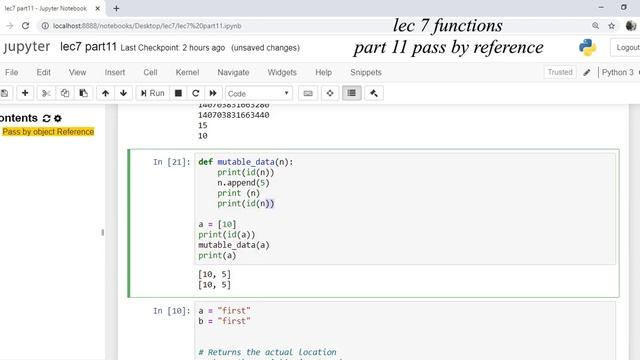Click the In [10] cell prompt
The width and height of the screenshot is (640, 360).
pos(171,311)
